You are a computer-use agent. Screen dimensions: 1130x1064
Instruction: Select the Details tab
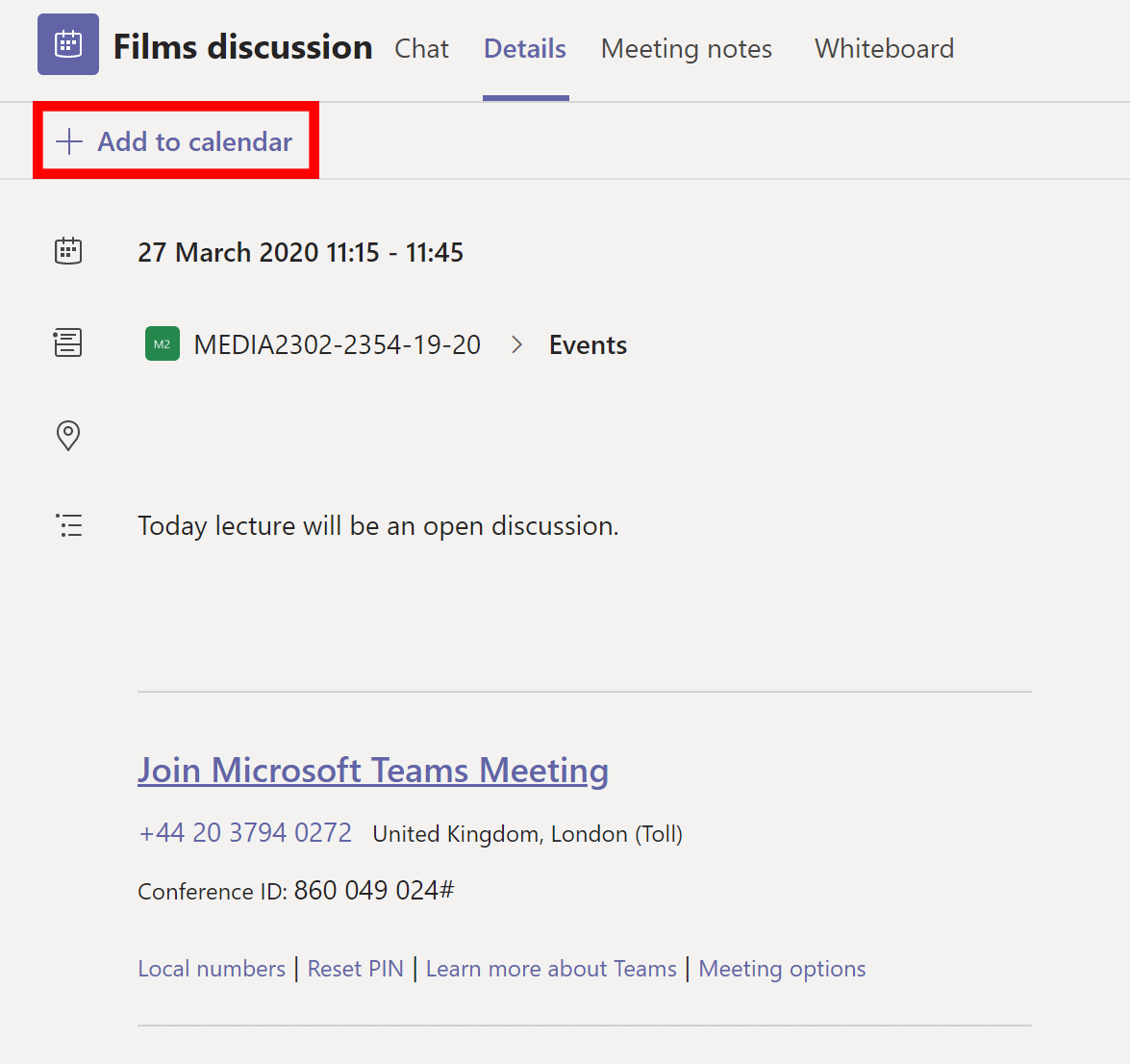pos(525,48)
